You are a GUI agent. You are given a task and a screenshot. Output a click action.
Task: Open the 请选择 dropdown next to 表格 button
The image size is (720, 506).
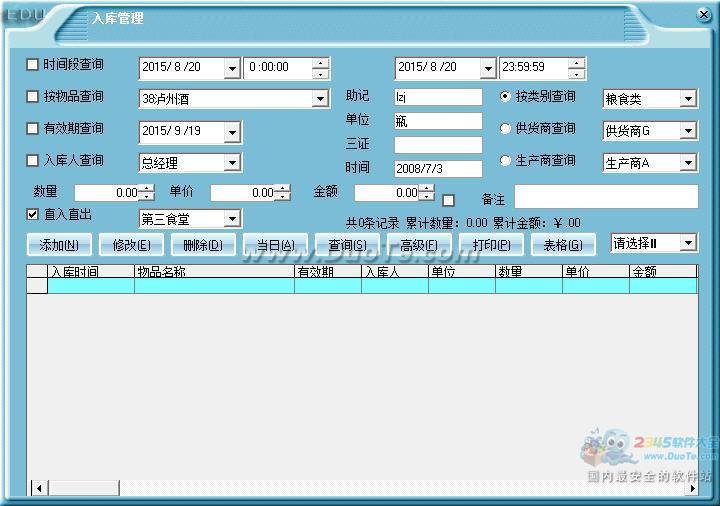click(x=688, y=243)
